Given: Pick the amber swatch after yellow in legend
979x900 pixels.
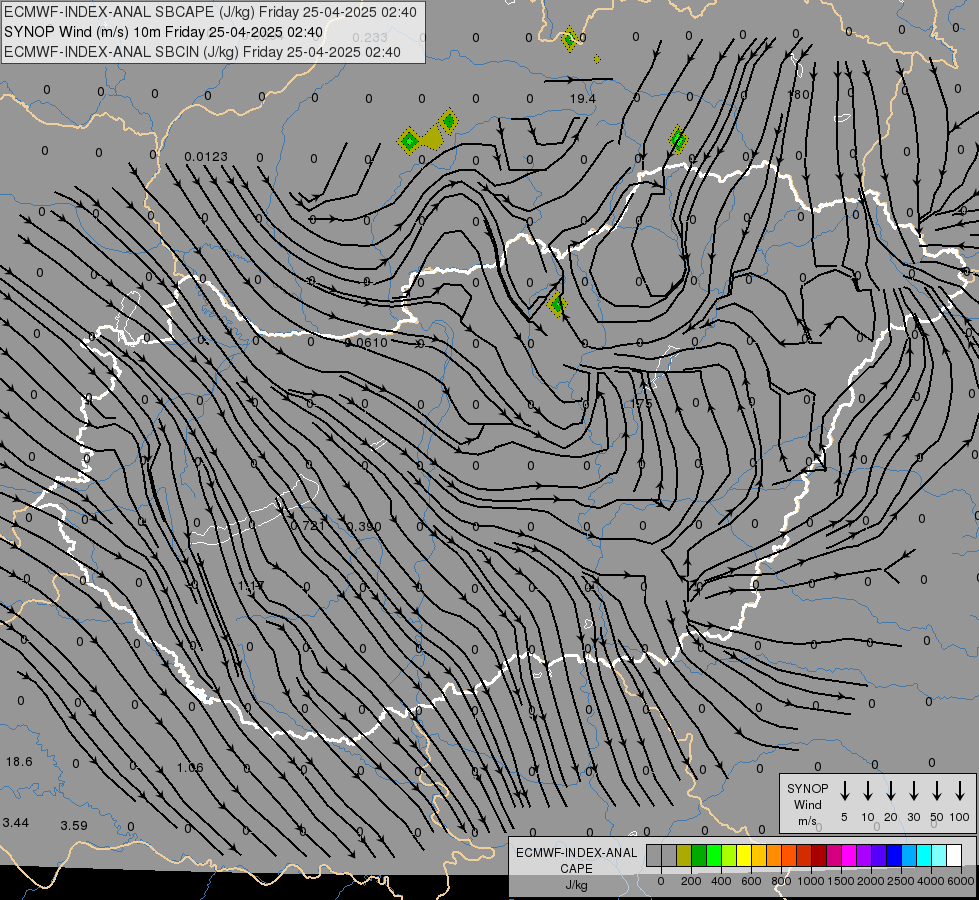Looking at the screenshot, I should point(759,855).
